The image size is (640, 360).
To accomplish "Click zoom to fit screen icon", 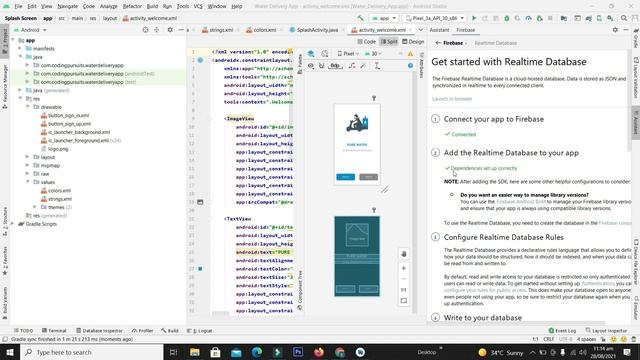I will pyautogui.click(x=404, y=301).
